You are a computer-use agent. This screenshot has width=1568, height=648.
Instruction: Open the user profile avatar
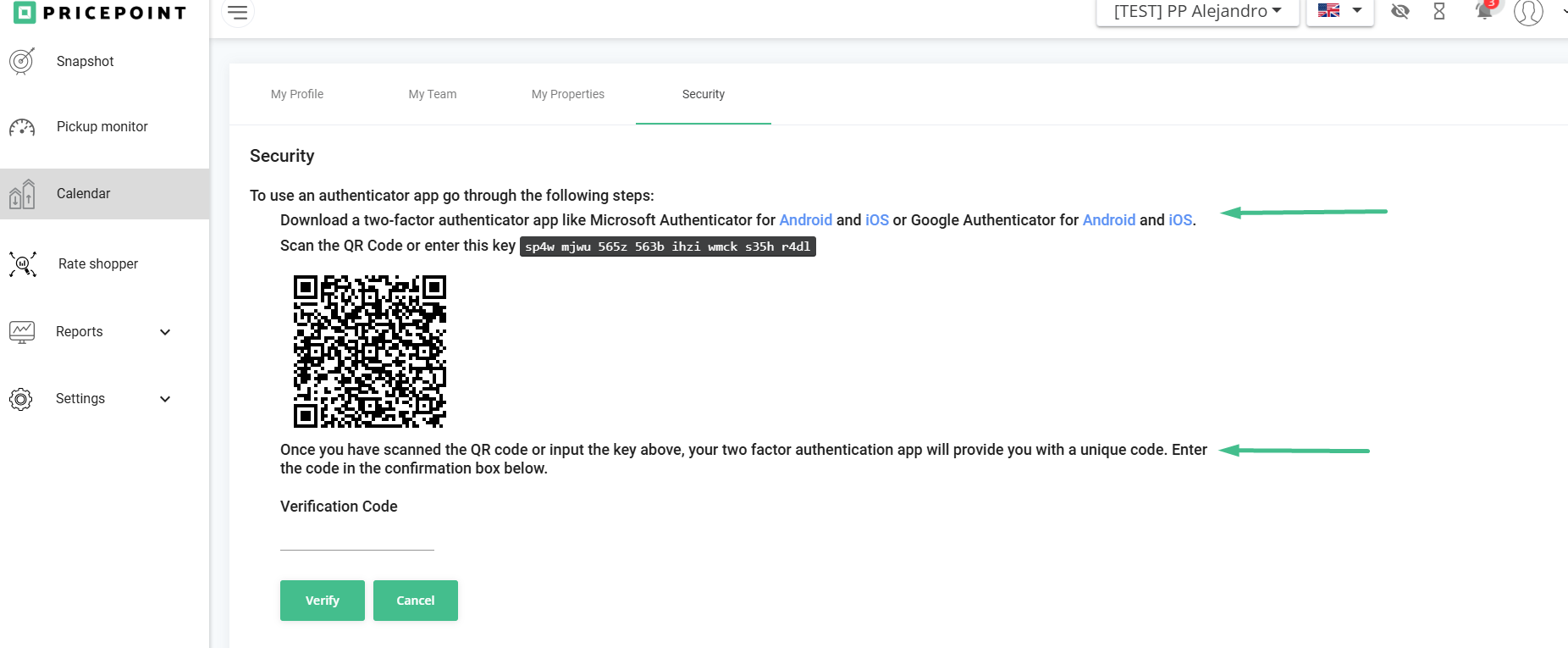[x=1528, y=12]
